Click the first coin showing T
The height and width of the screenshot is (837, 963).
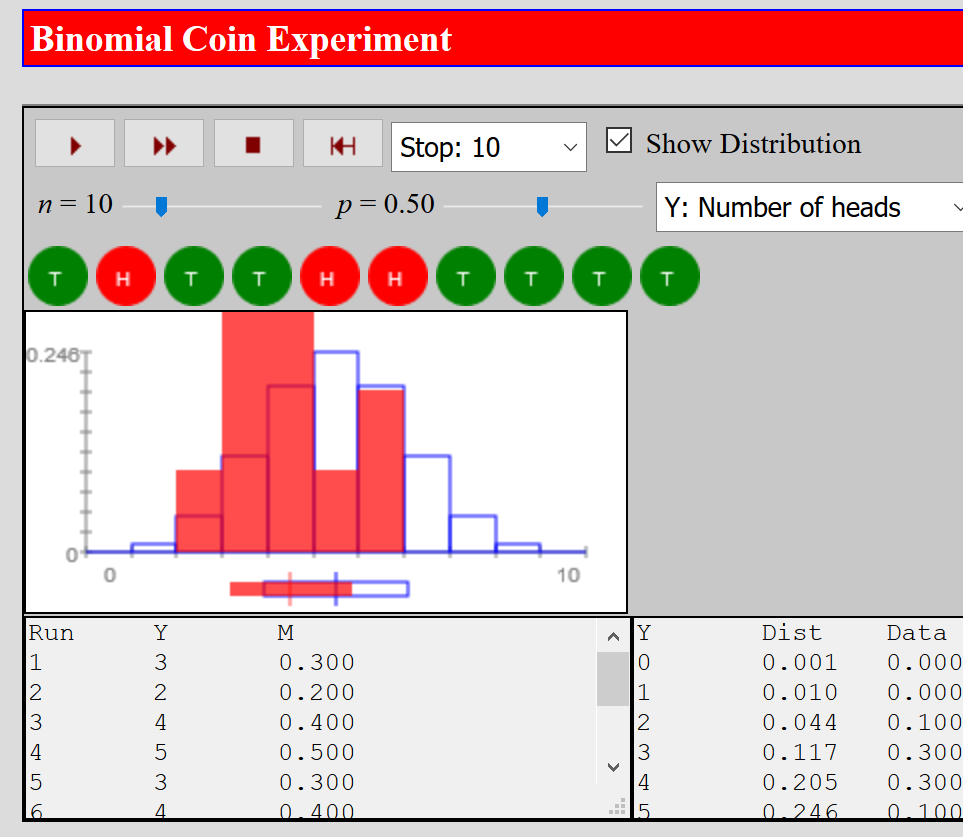point(58,276)
